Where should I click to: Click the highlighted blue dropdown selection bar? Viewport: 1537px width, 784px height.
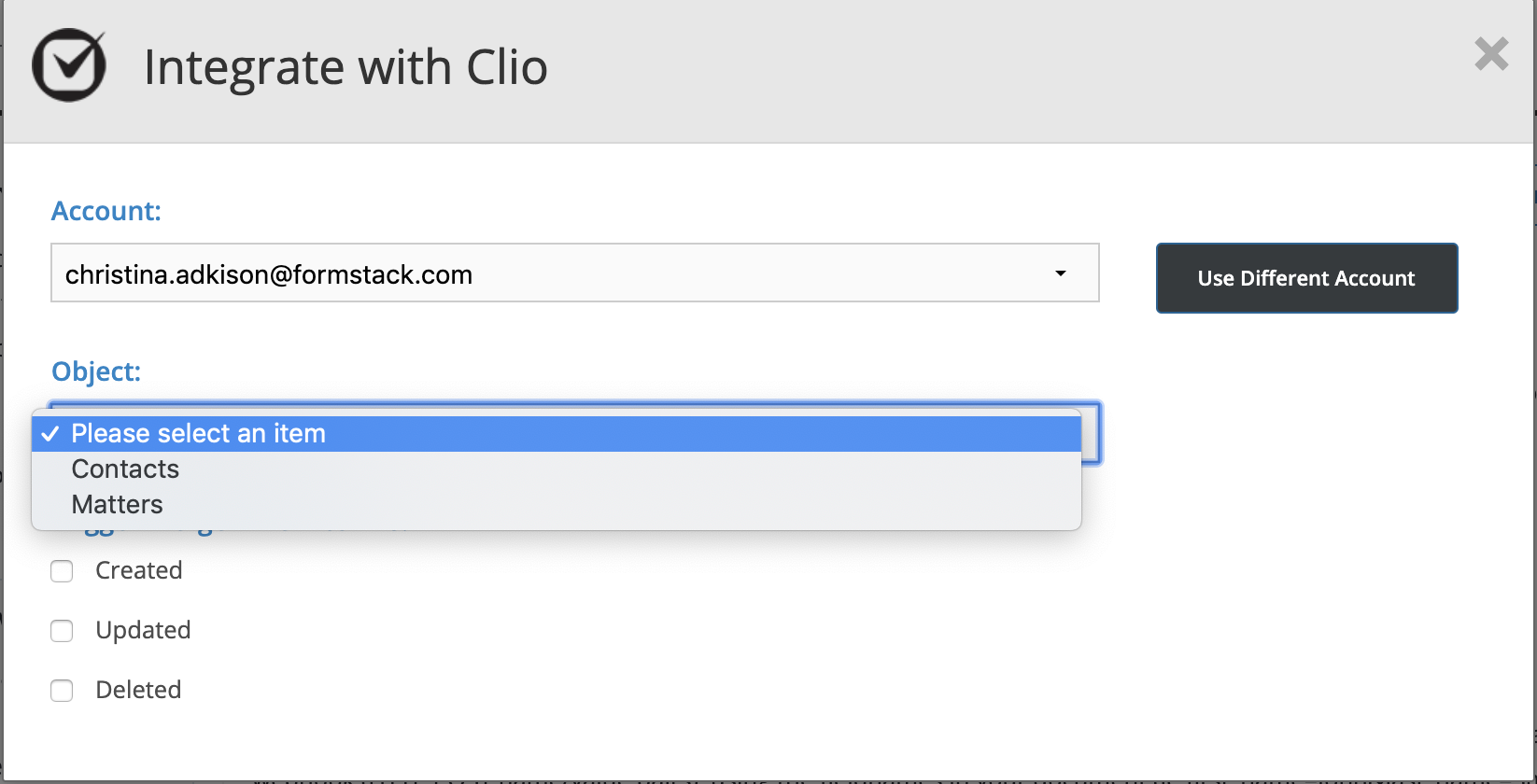pyautogui.click(x=557, y=433)
